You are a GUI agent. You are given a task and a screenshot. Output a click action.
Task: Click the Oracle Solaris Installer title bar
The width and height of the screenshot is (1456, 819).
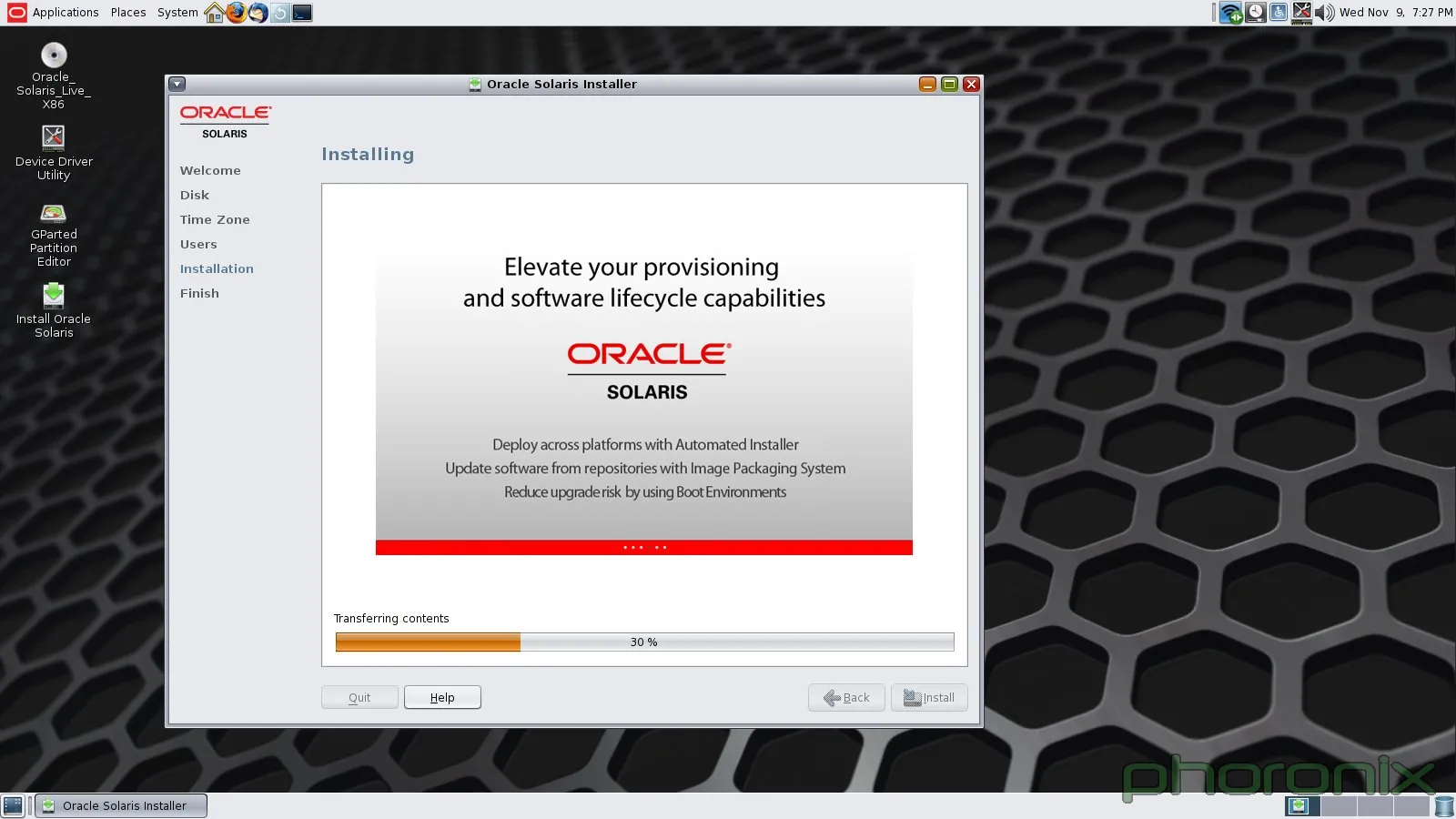click(x=561, y=84)
